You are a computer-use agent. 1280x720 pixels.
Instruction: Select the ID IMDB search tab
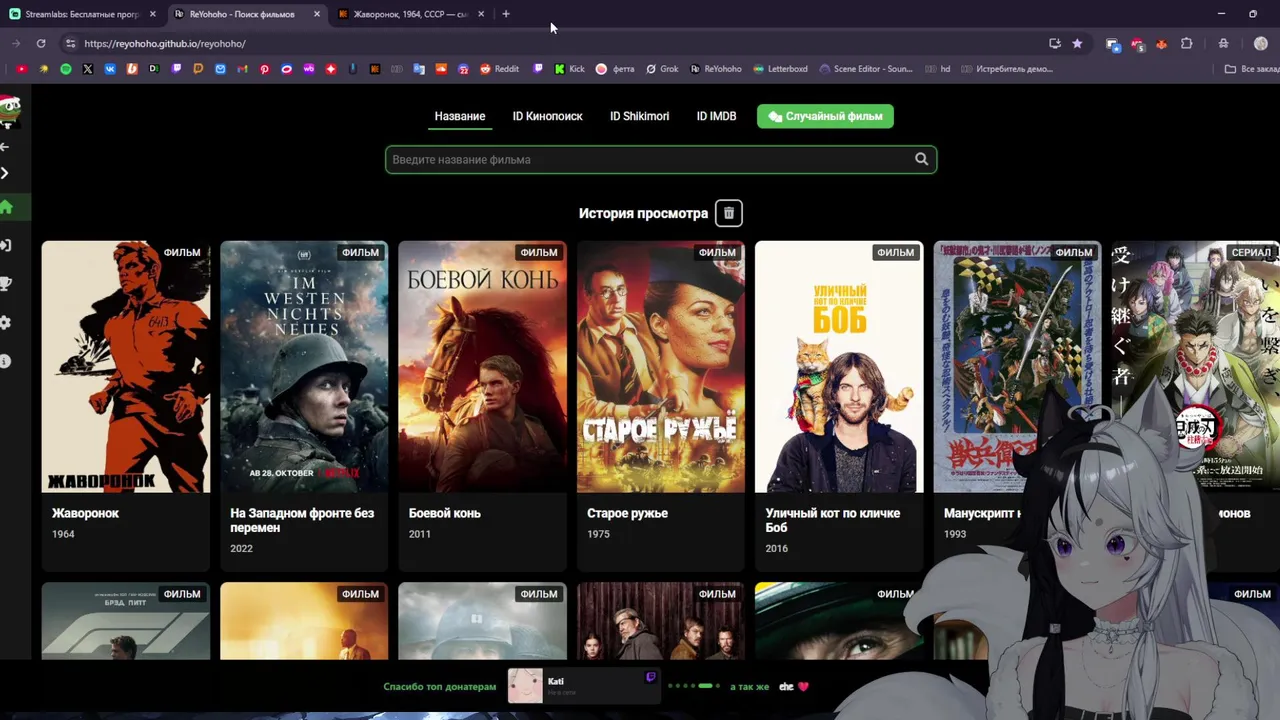[x=716, y=116]
